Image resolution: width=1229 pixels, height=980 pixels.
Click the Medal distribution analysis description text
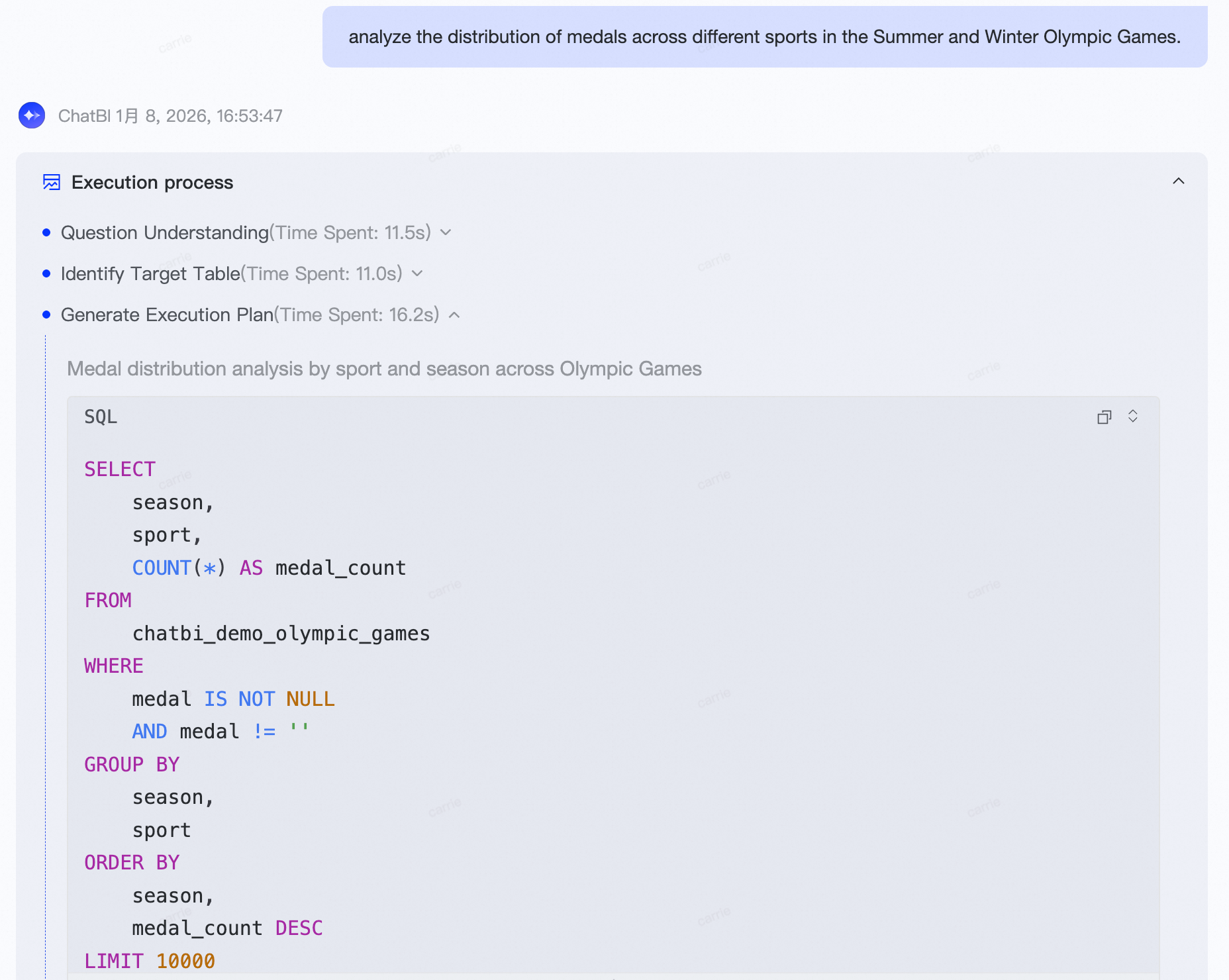[x=384, y=369]
